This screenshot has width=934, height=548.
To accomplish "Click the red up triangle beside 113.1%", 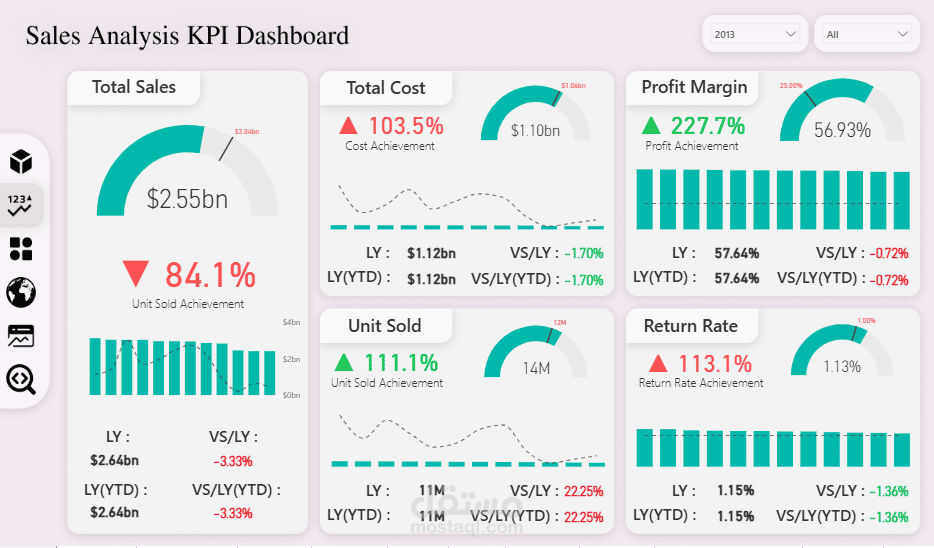I will click(658, 363).
